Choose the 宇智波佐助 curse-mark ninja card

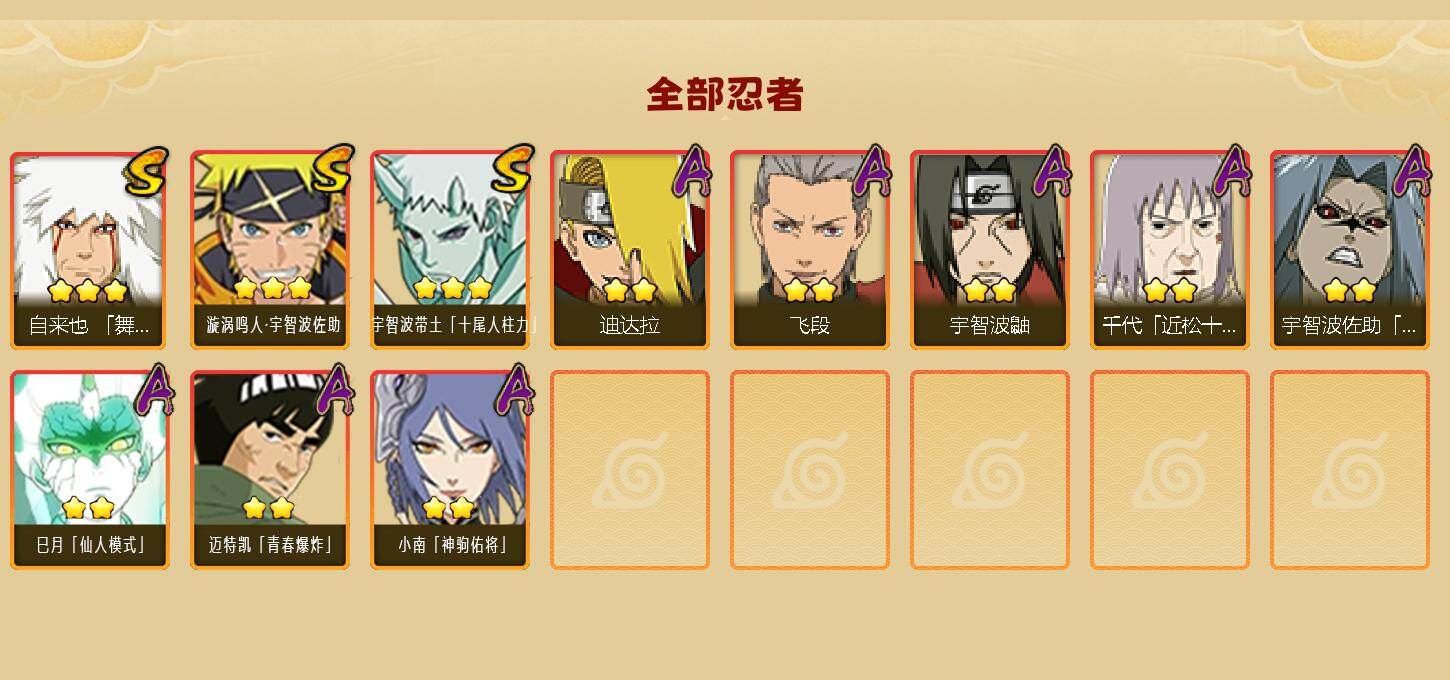point(1350,250)
